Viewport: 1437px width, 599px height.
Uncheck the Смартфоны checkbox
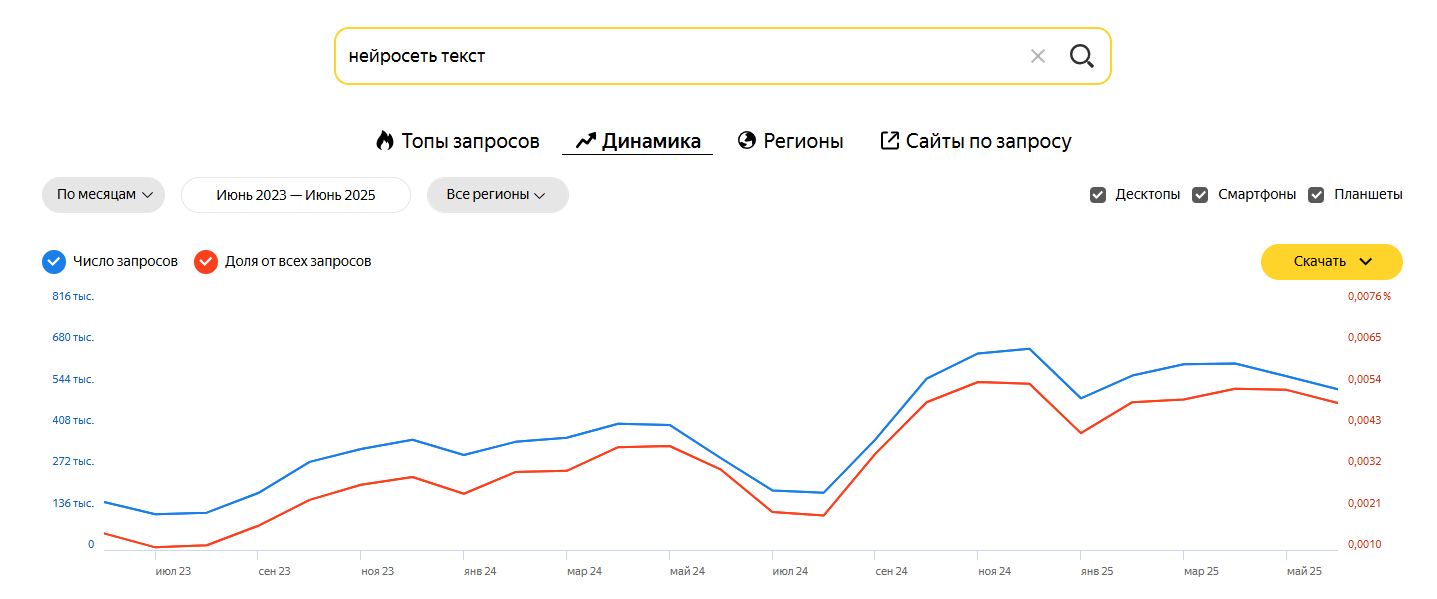pos(1200,195)
